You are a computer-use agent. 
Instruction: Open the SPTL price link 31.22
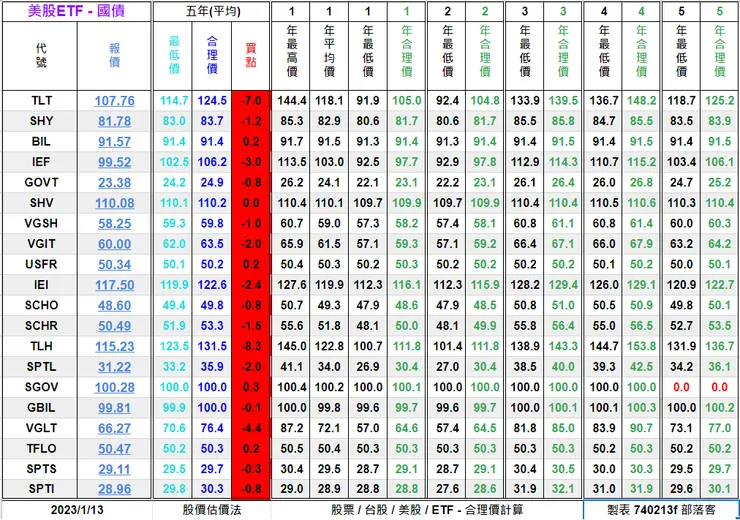(114, 367)
